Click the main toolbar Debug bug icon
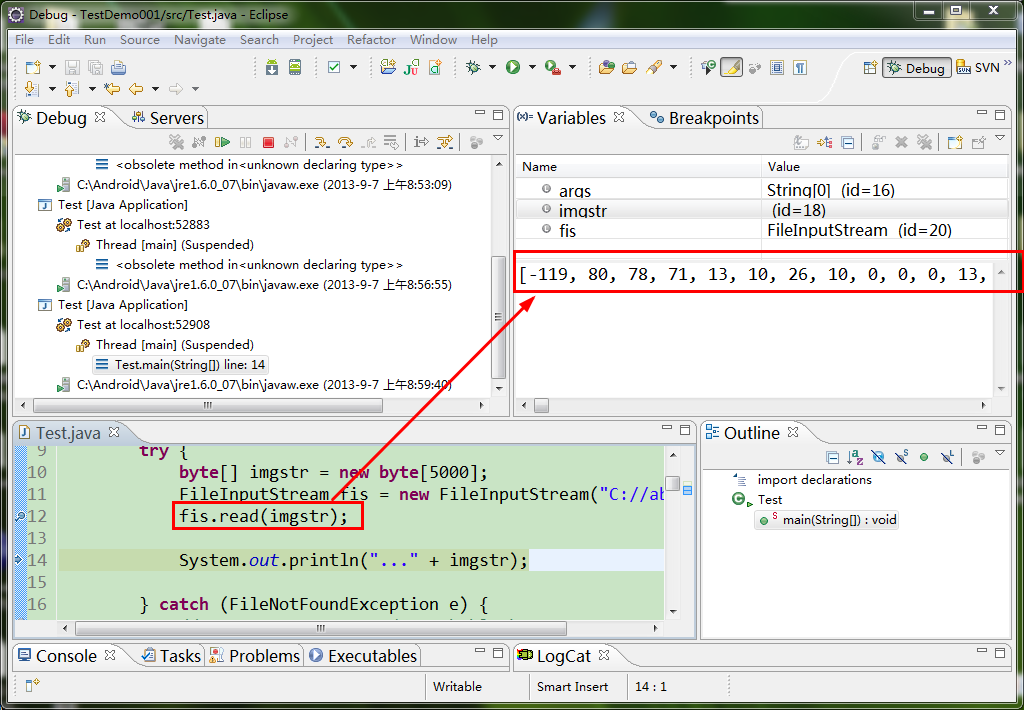Image resolution: width=1024 pixels, height=710 pixels. 473,67
